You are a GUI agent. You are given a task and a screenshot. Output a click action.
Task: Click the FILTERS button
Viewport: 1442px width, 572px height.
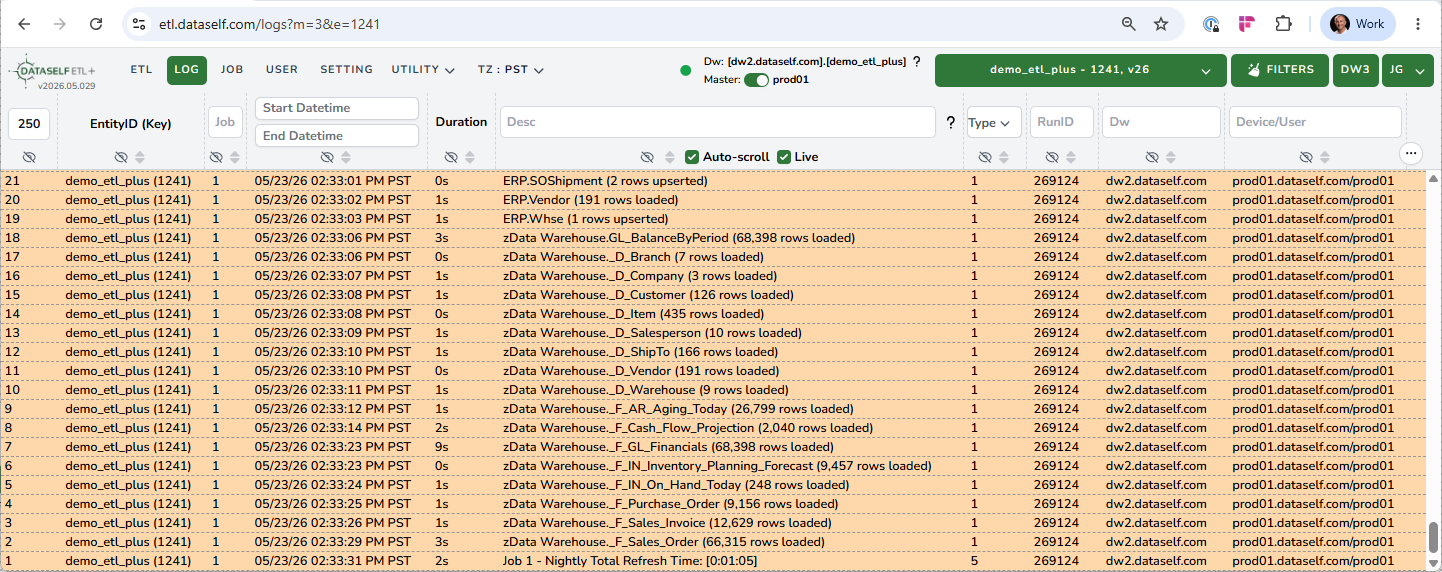[1279, 70]
